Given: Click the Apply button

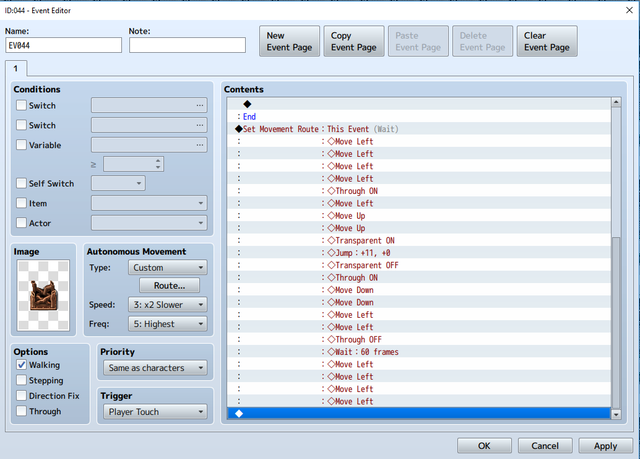Looking at the screenshot, I should (x=605, y=446).
